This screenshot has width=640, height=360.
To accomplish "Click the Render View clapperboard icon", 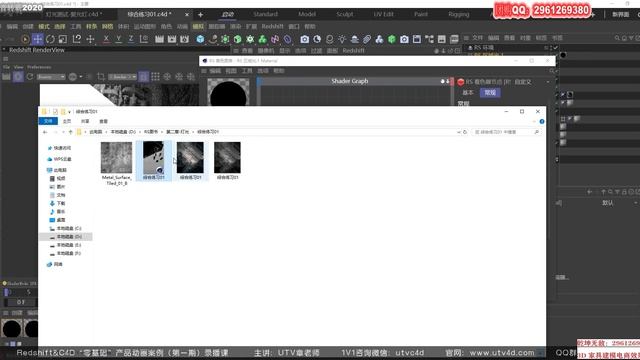I will tap(159, 39).
